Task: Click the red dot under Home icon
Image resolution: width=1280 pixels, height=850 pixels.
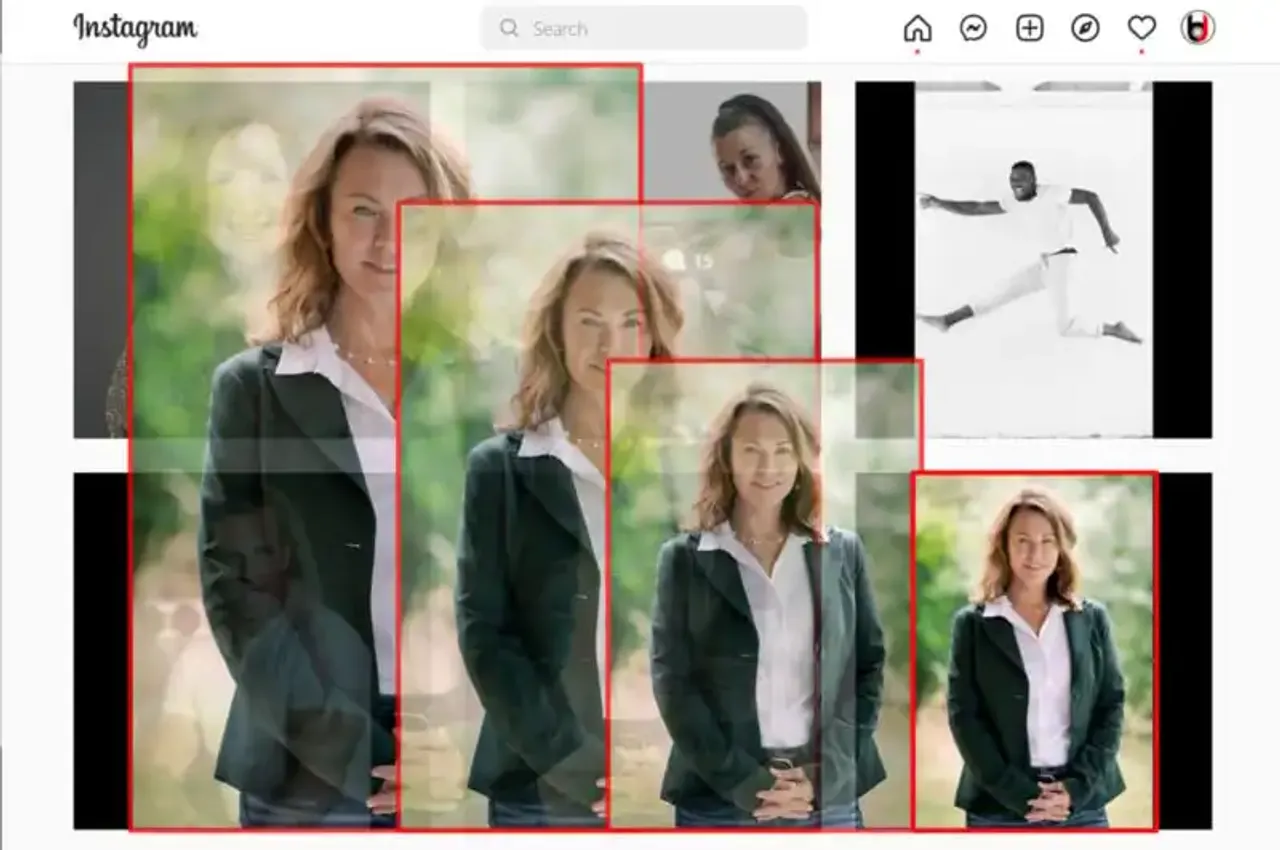Action: (x=917, y=51)
